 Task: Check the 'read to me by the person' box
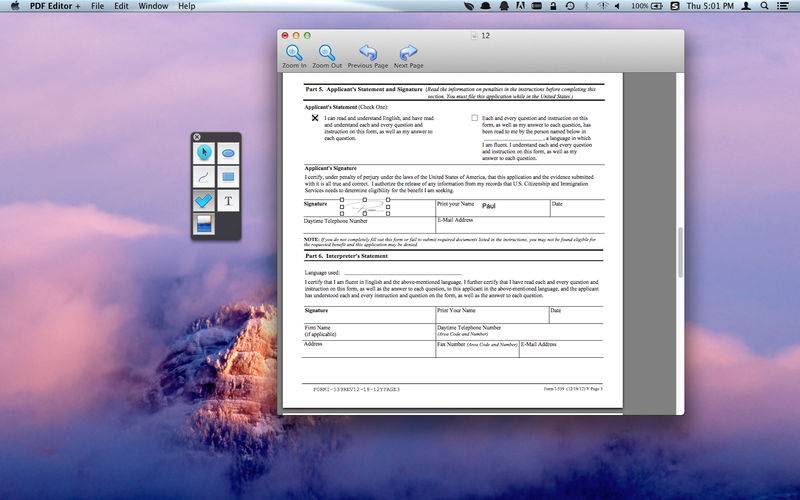tap(474, 118)
